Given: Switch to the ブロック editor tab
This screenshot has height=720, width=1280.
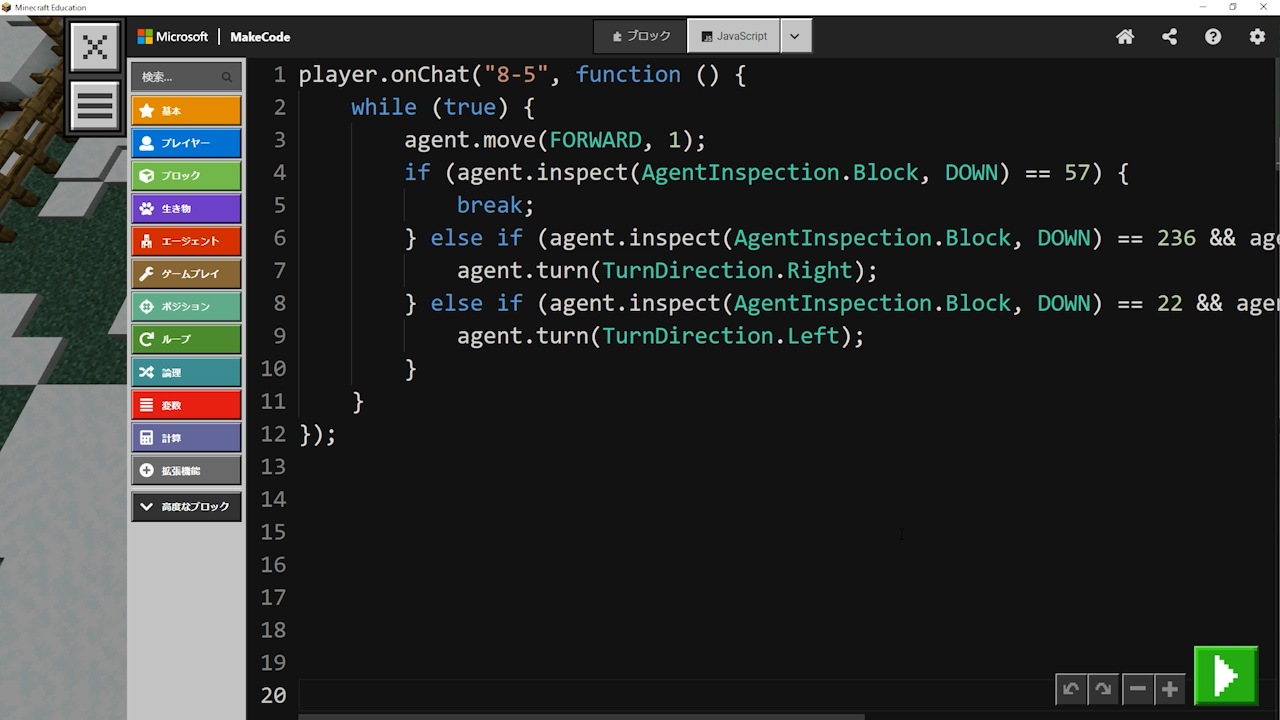Looking at the screenshot, I should click(x=641, y=36).
